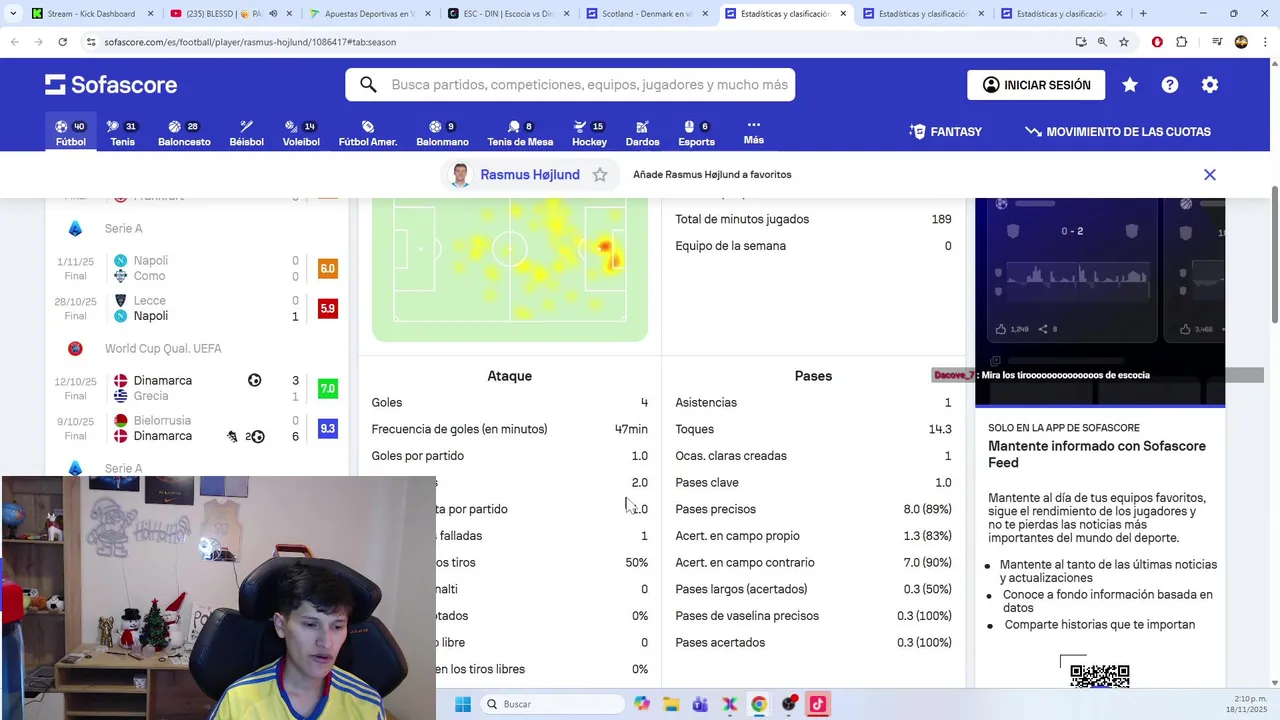Image resolution: width=1280 pixels, height=720 pixels.
Task: Click the Sofascore Feed video preview
Action: click(x=1100, y=300)
